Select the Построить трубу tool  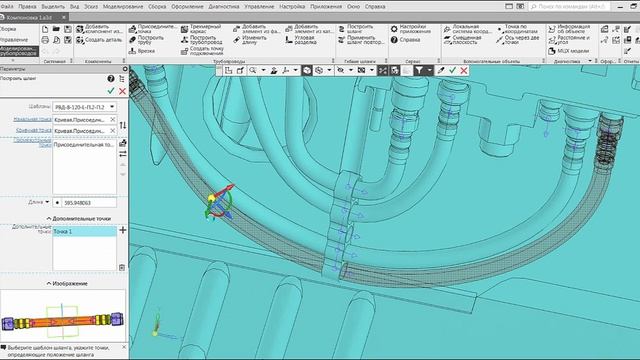[147, 40]
